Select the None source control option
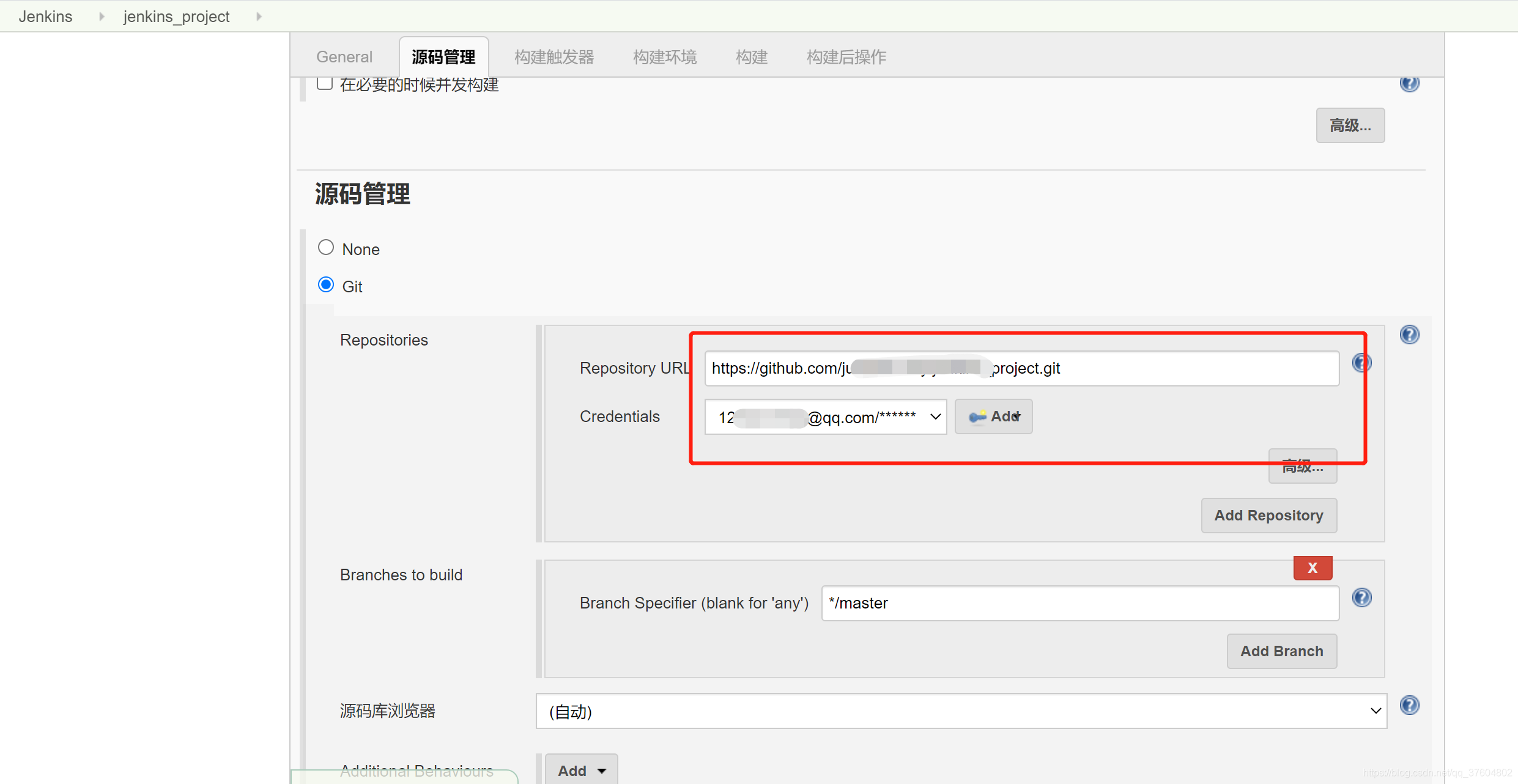The image size is (1518, 784). pos(325,247)
